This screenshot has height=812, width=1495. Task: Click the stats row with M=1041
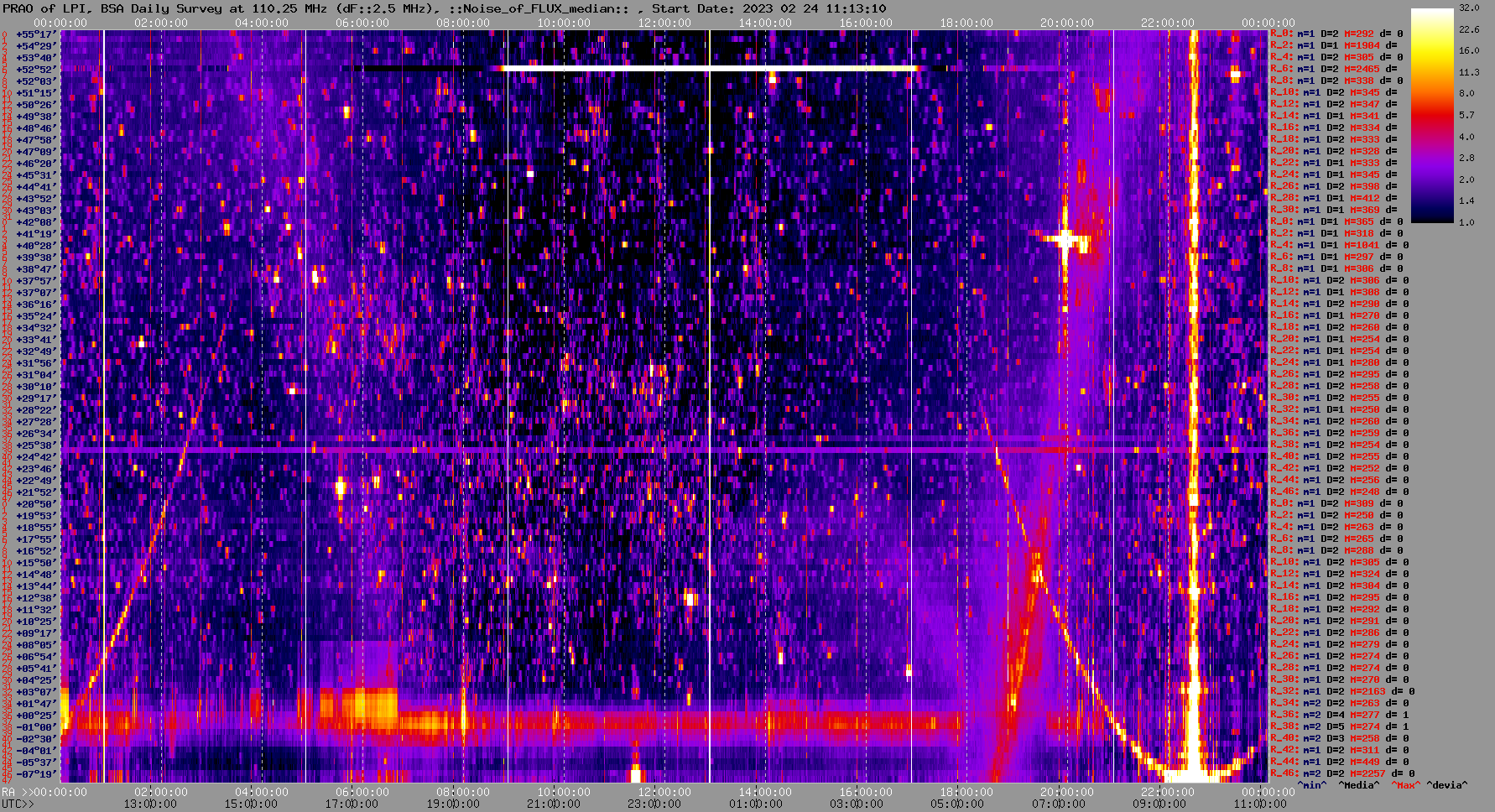pos(1340,245)
